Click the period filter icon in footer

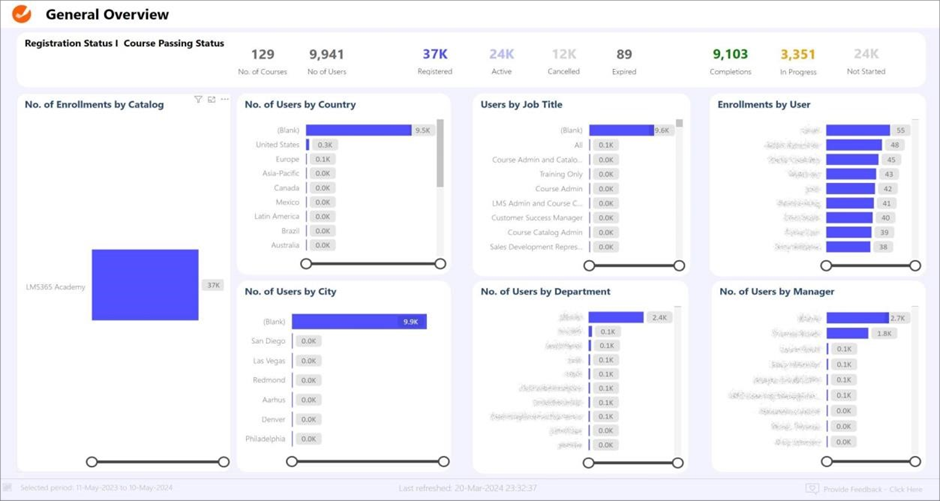click(9, 489)
